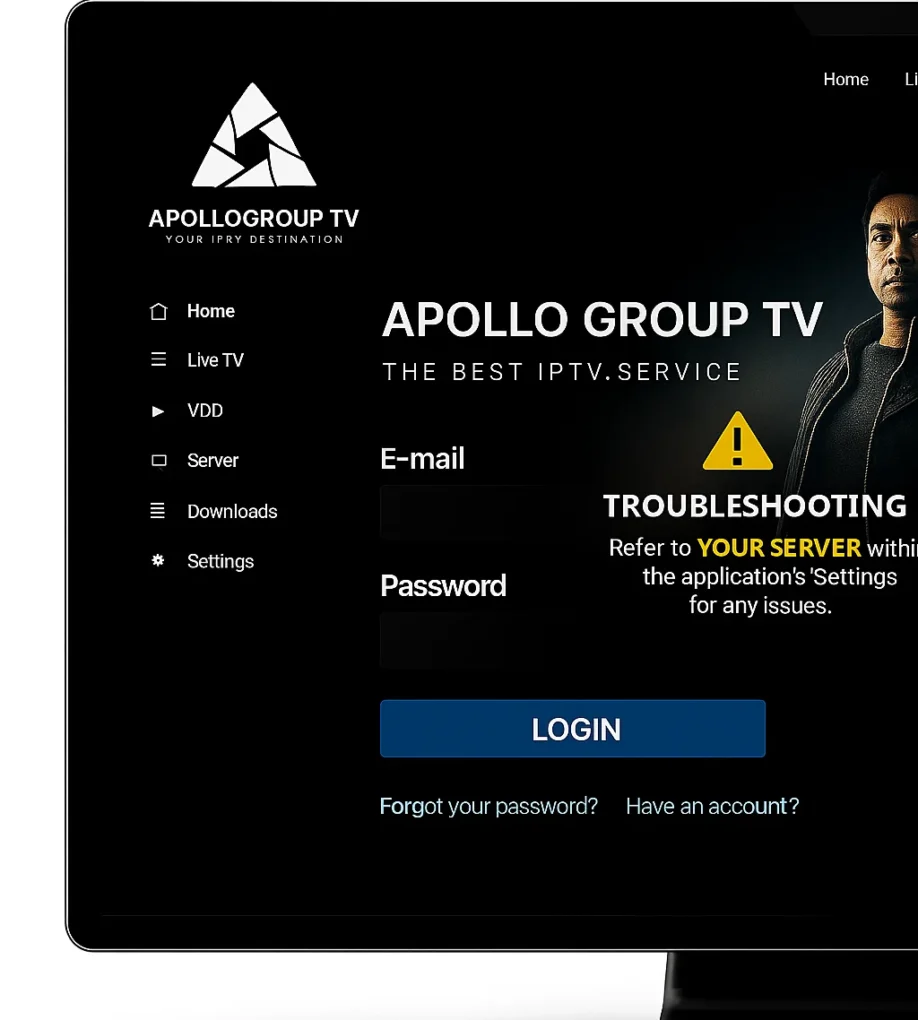Open Home in the sidebar menu

211,311
